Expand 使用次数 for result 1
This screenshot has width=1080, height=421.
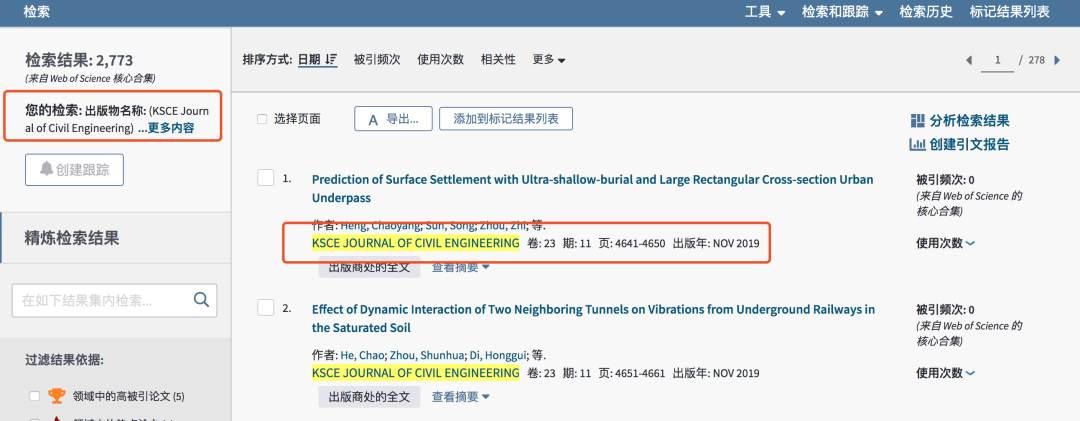tap(946, 243)
